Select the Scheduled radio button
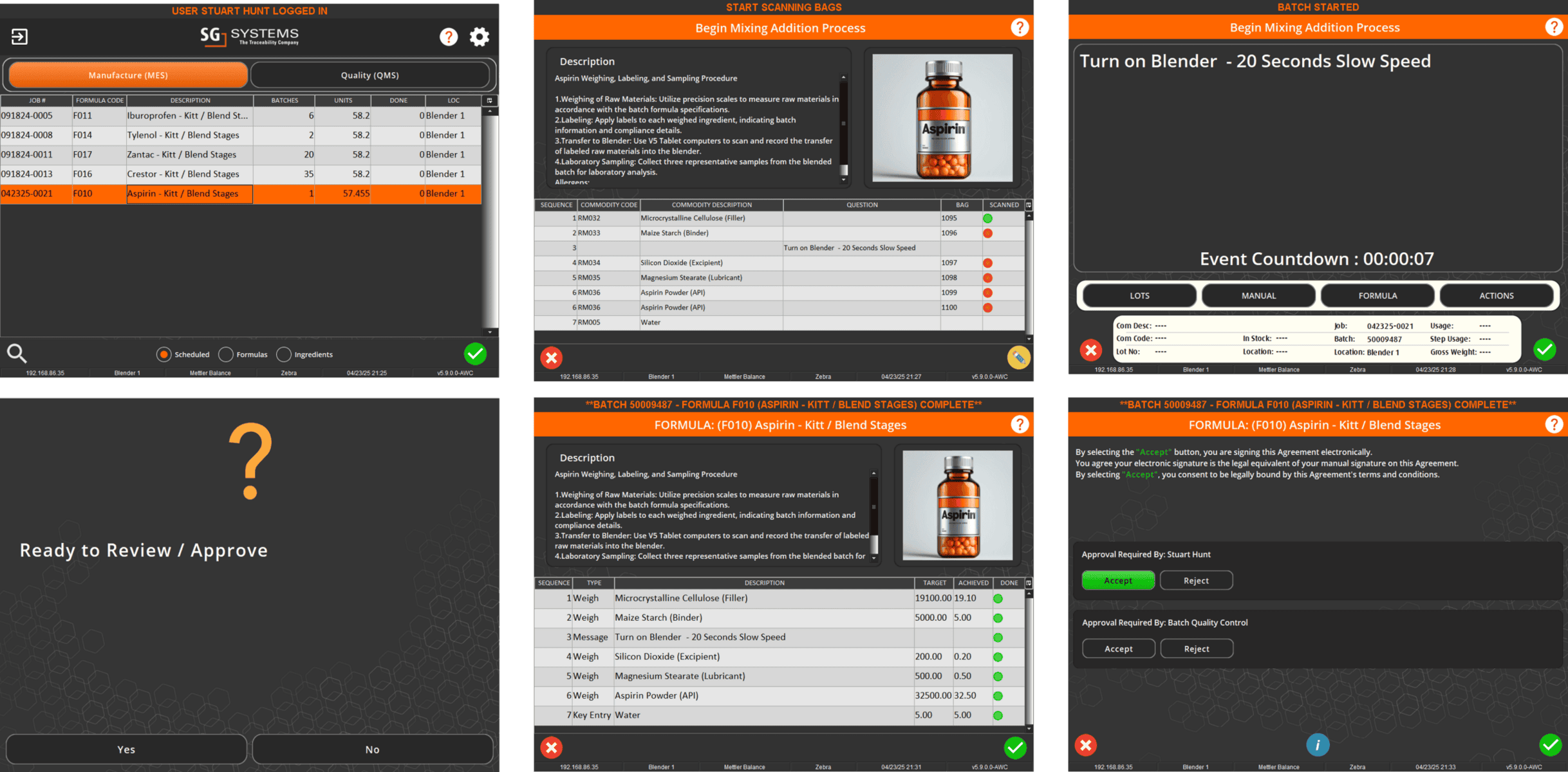Viewport: 1568px width, 772px height. point(163,354)
